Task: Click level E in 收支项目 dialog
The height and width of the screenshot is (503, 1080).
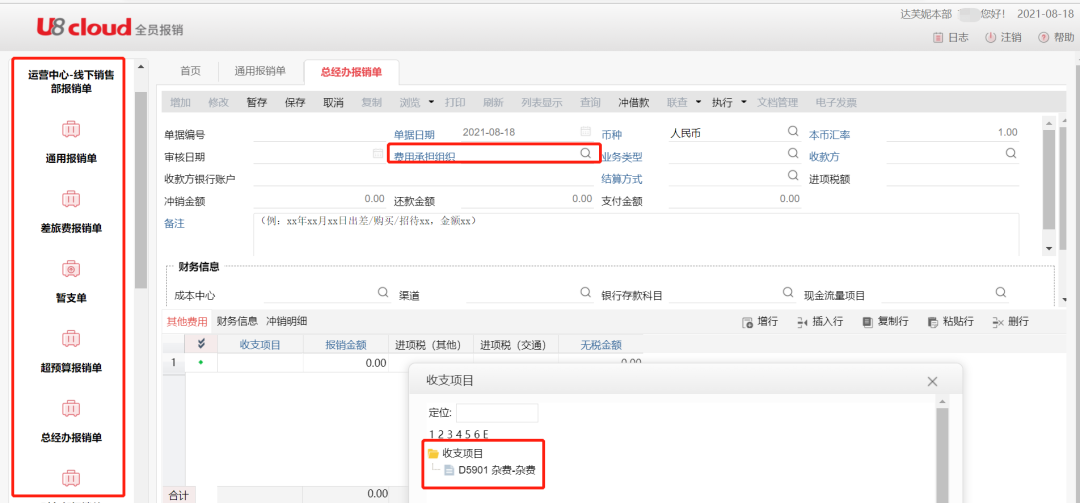Action: [486, 435]
